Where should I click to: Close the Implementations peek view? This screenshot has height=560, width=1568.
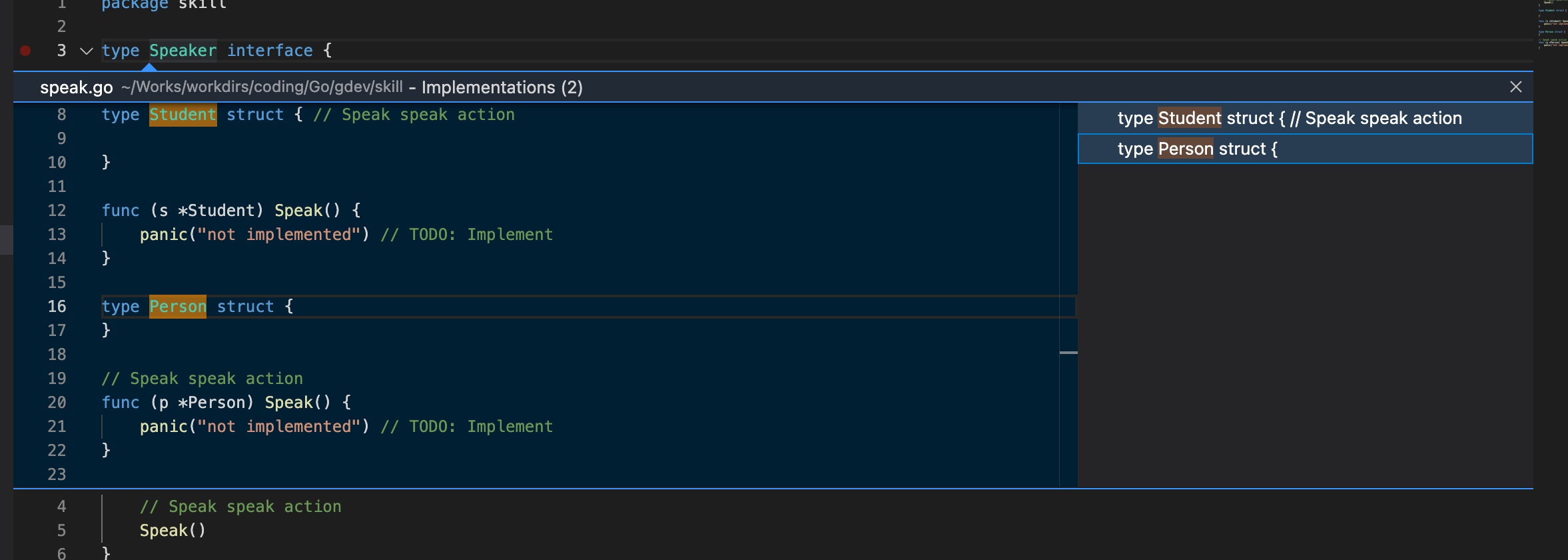pyautogui.click(x=1515, y=87)
